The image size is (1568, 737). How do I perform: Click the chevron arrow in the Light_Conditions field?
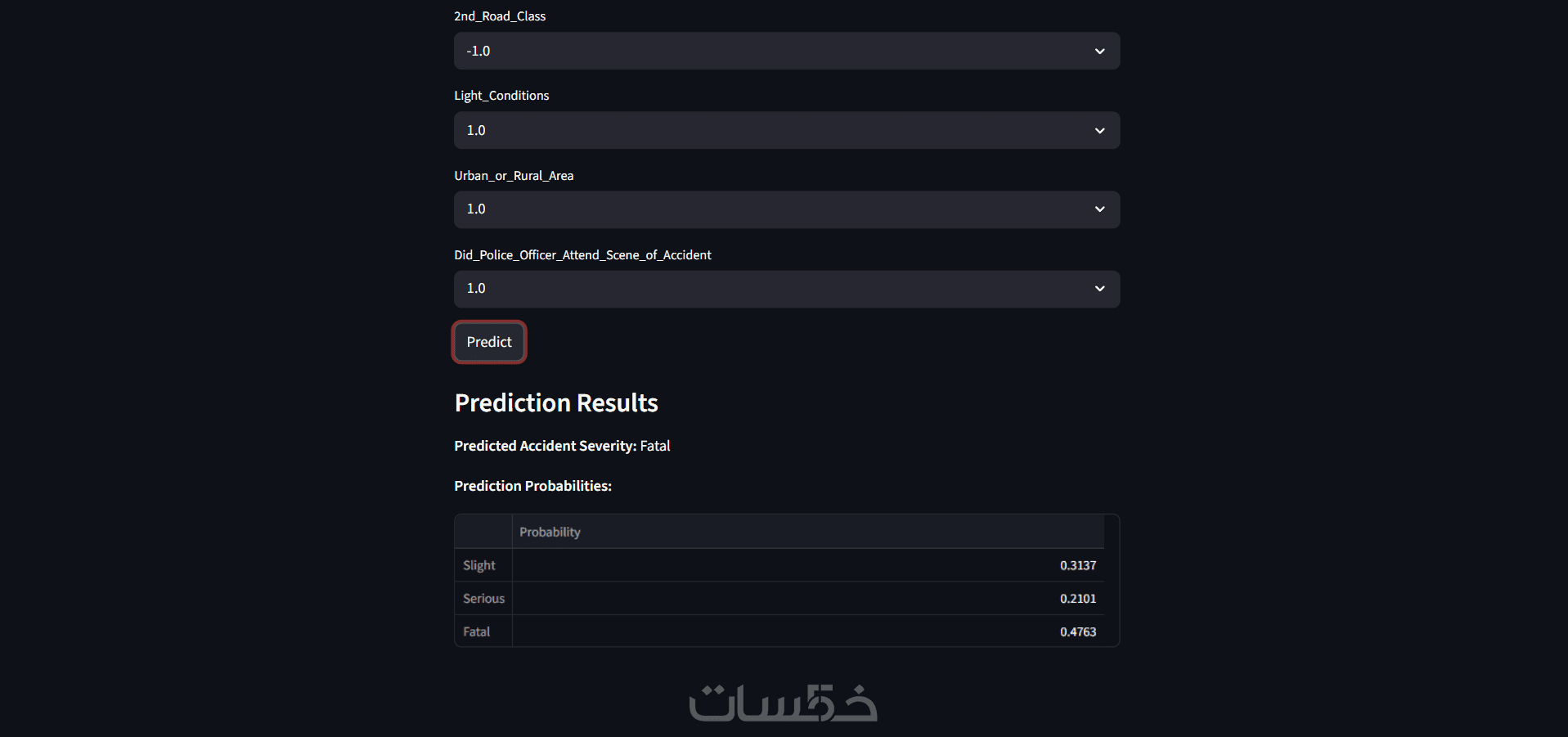click(1099, 131)
